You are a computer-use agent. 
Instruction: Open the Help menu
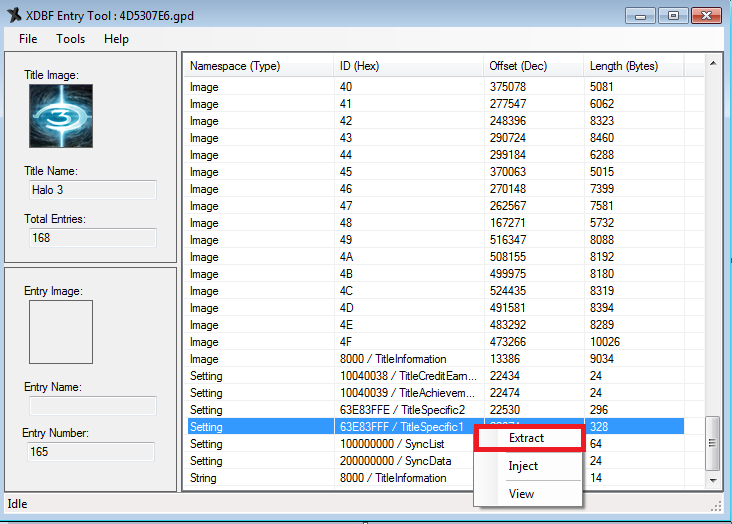116,39
